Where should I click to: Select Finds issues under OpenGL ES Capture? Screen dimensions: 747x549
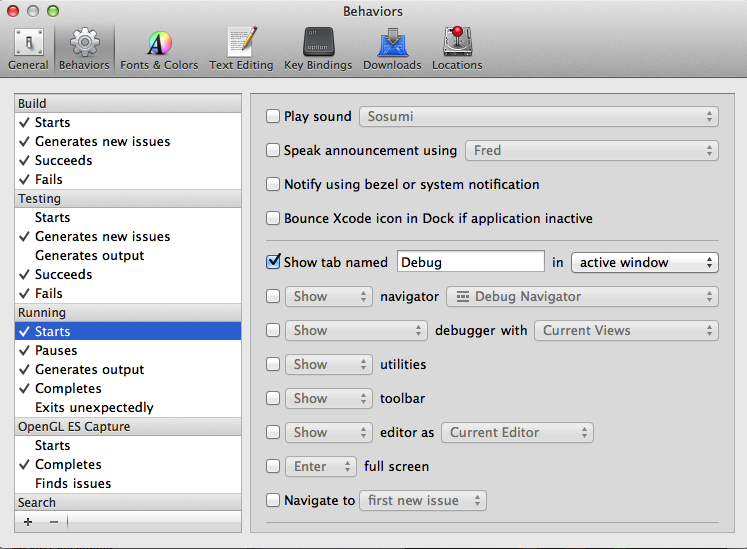[73, 484]
